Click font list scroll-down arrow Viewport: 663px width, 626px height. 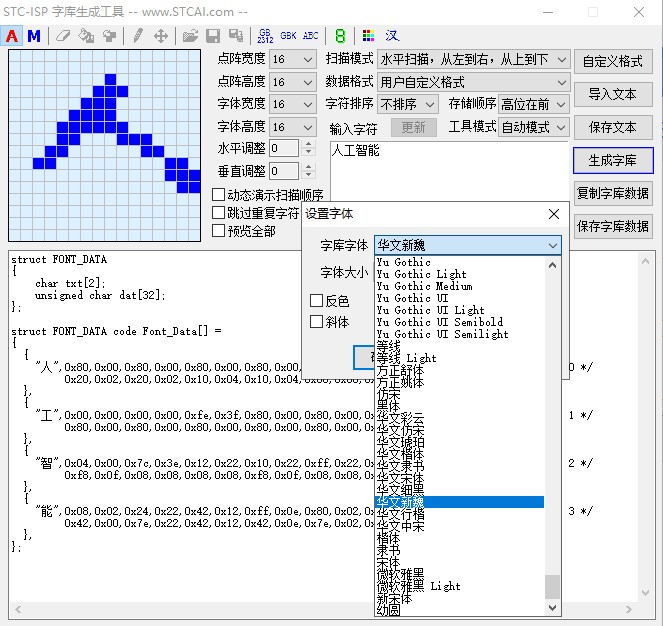pos(552,608)
